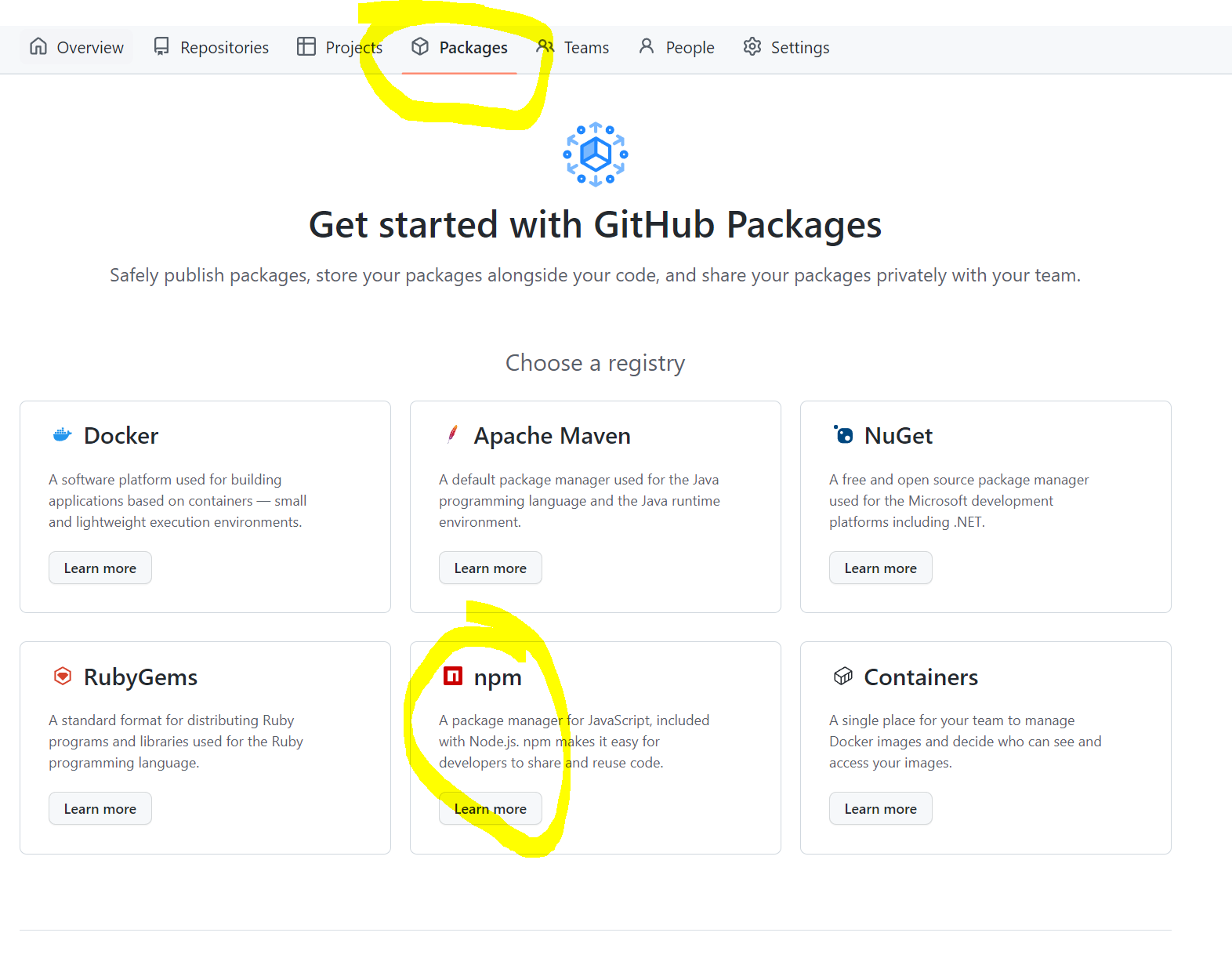The image size is (1232, 958).
Task: Select the npm logo icon
Action: (452, 676)
